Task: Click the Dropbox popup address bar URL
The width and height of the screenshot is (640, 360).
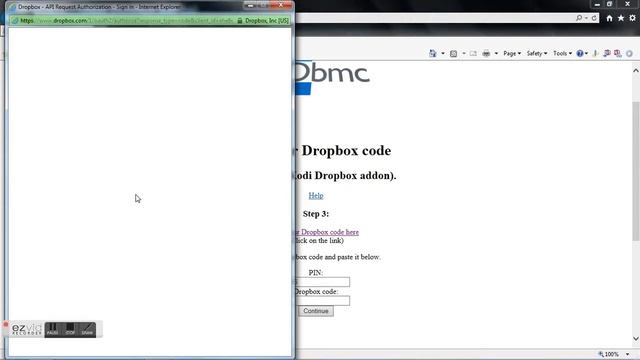Action: 127,20
